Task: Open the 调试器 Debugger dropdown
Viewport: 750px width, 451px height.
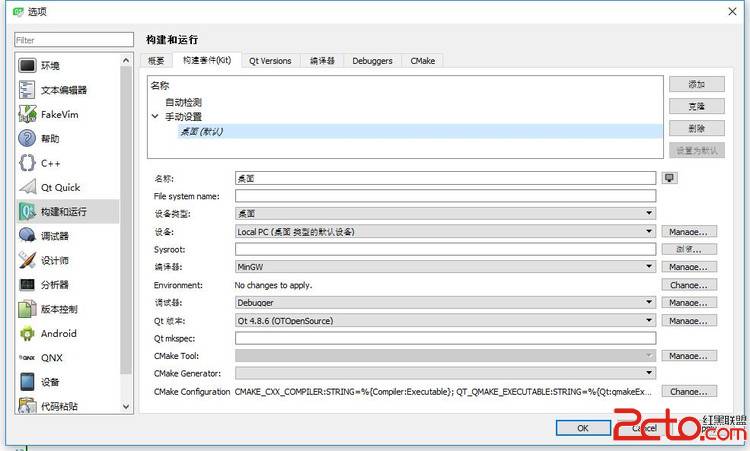Action: [445, 302]
